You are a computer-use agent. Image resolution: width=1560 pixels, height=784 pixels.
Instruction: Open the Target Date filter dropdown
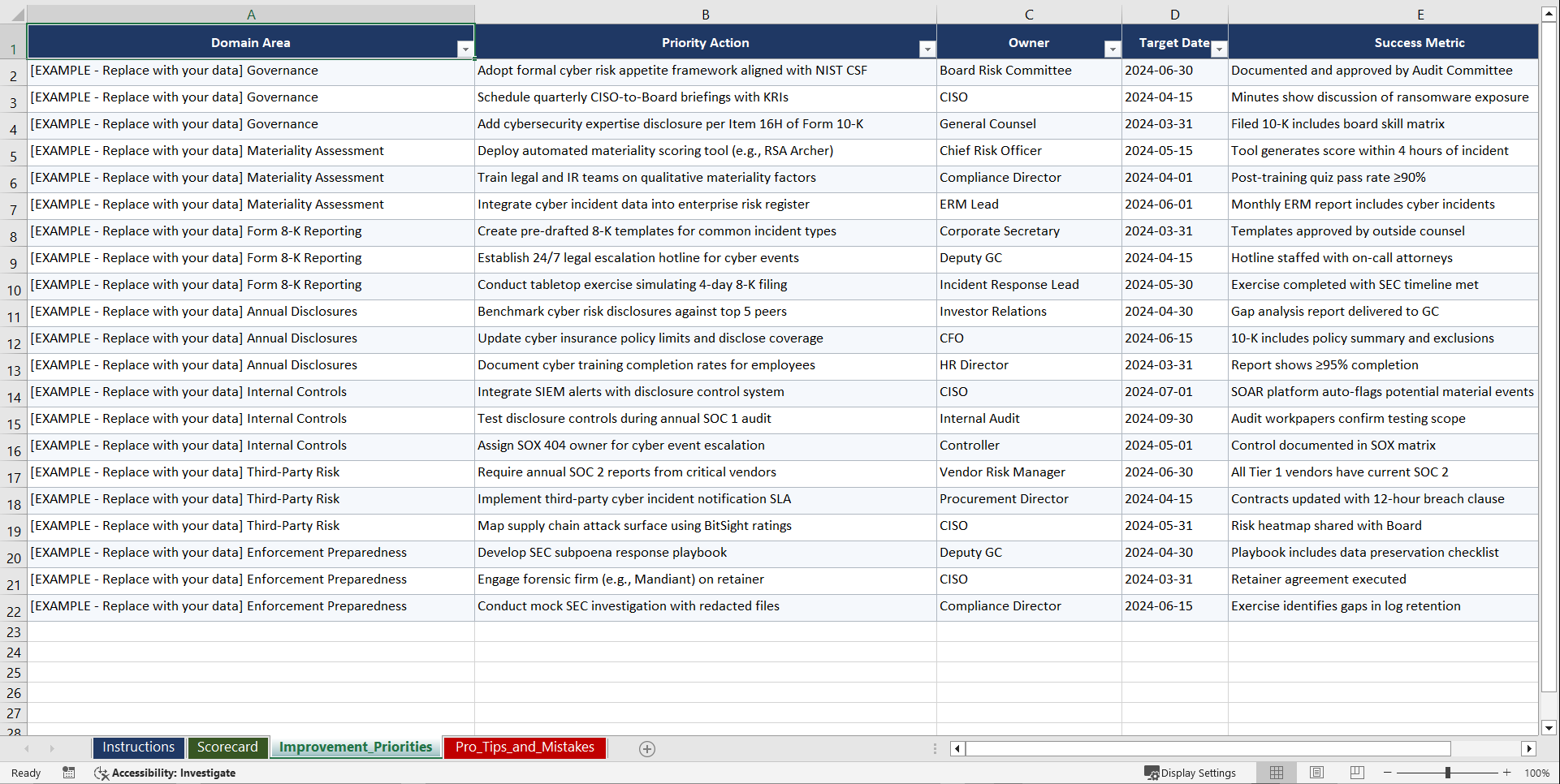pyautogui.click(x=1219, y=50)
